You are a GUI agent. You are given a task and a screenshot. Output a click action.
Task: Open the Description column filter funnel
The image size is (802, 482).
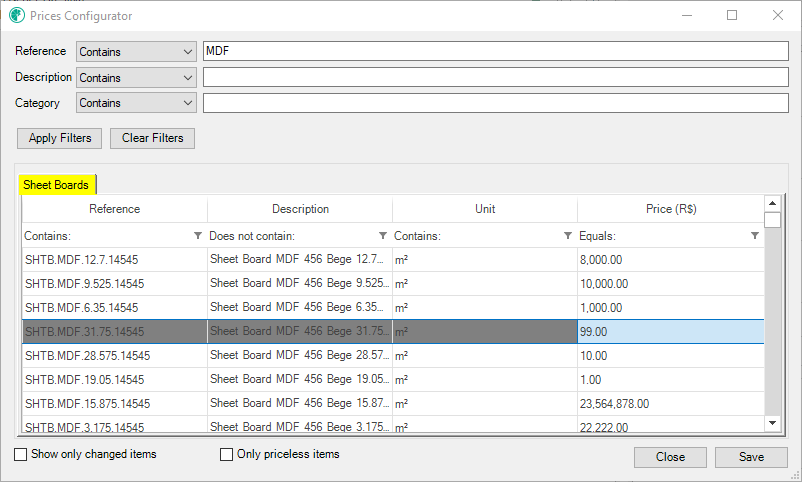click(x=383, y=236)
